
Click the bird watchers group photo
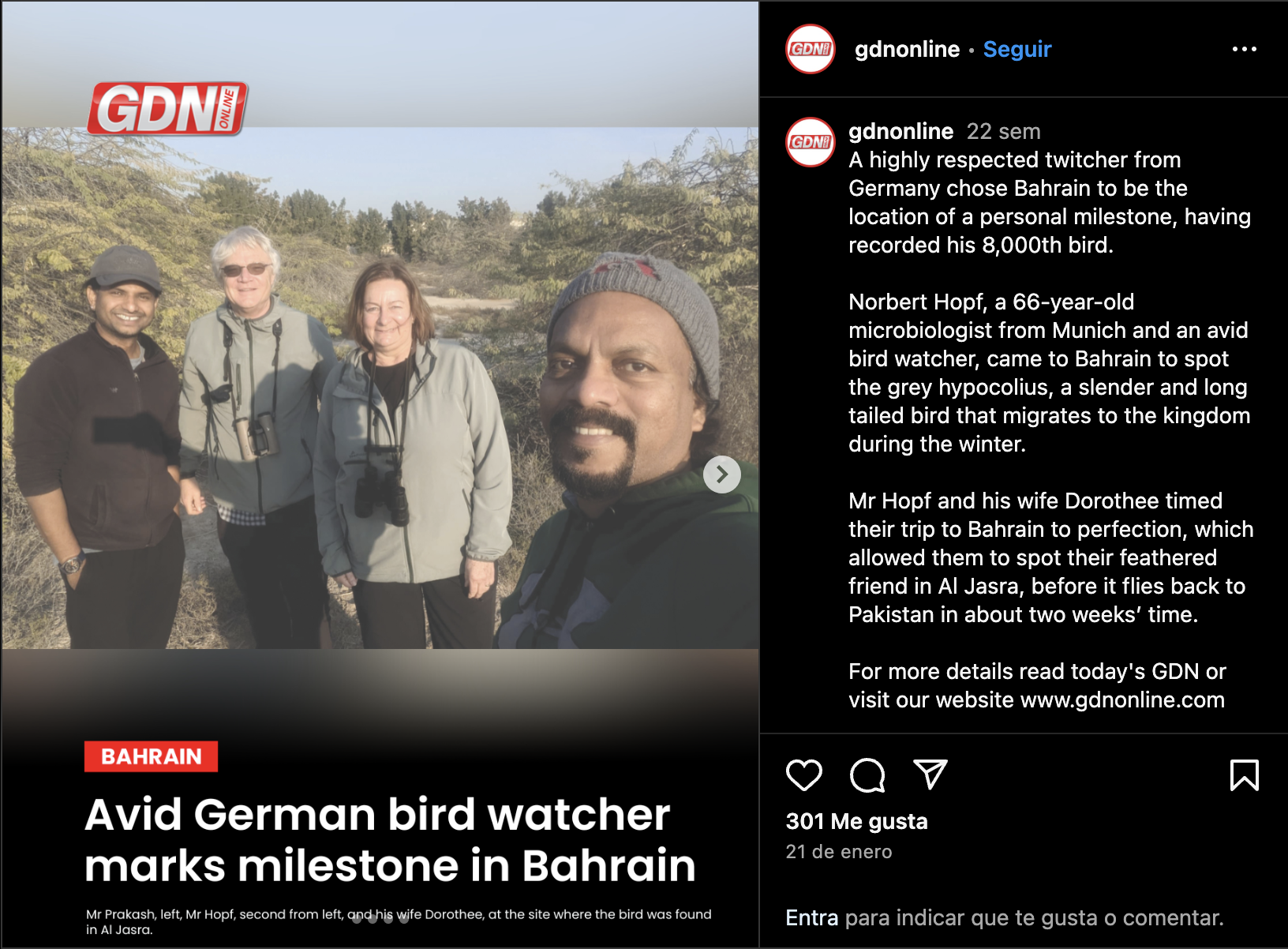click(x=380, y=388)
